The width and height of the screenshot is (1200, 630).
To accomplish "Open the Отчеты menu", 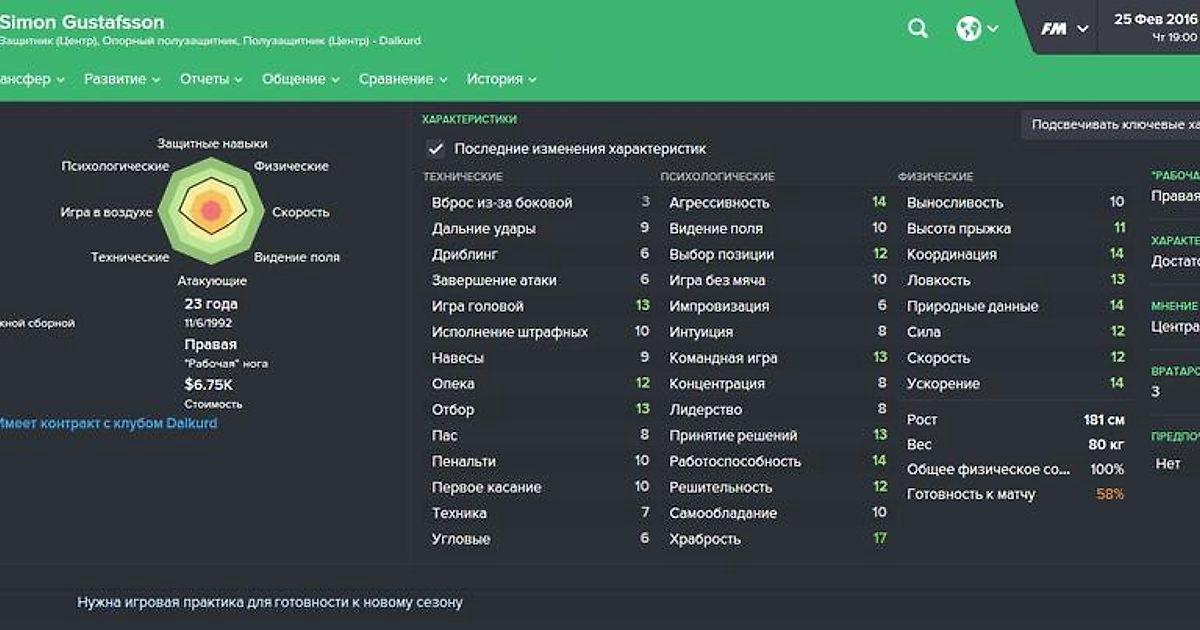I will point(212,79).
